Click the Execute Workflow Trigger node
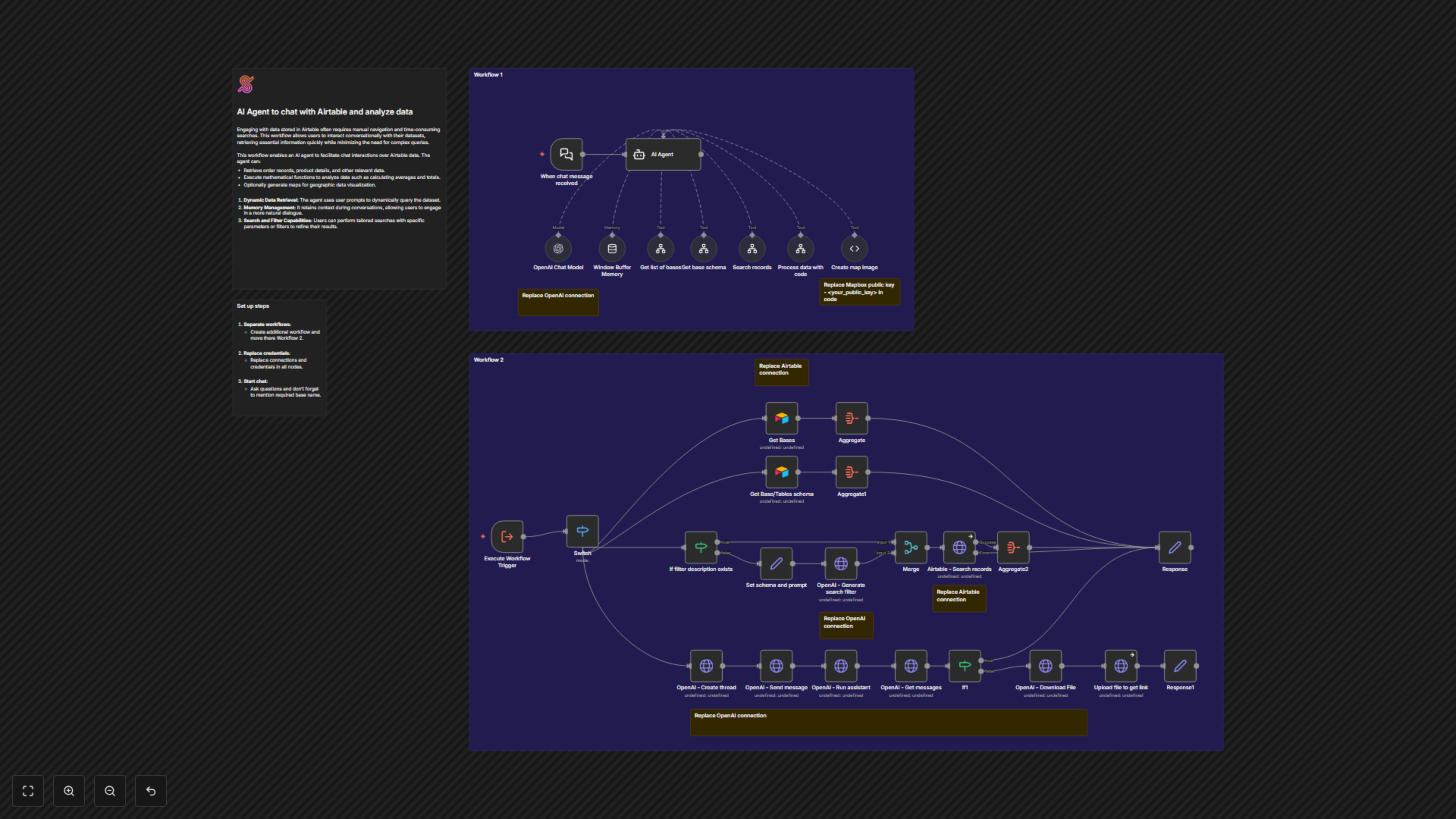Image resolution: width=1456 pixels, height=819 pixels. click(507, 537)
